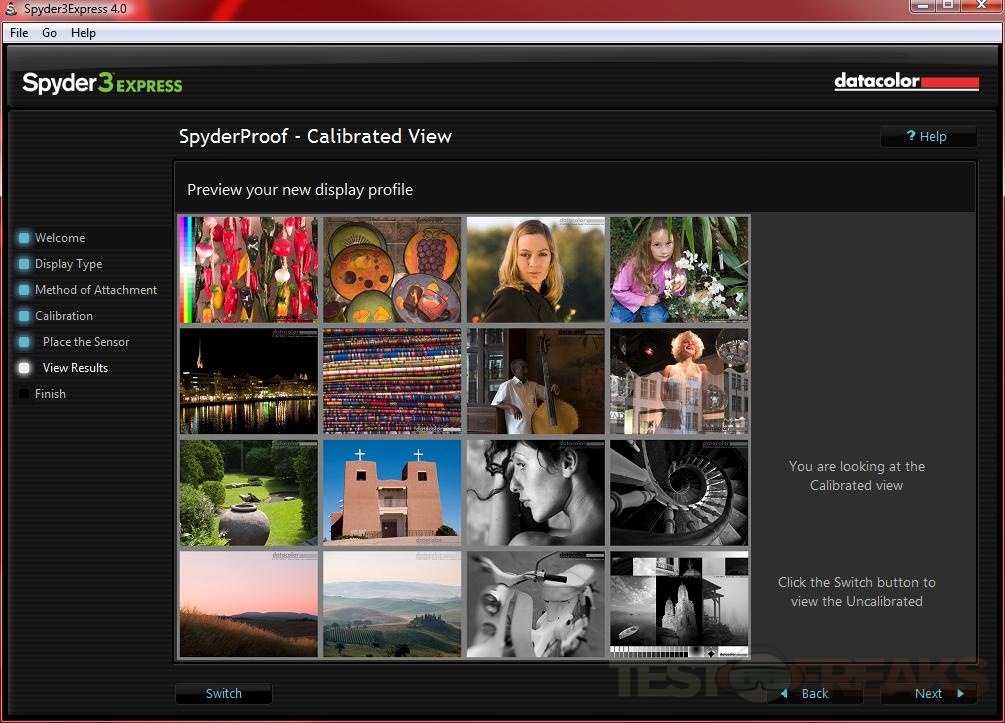The width and height of the screenshot is (1005, 723).
Task: Open the File menu
Action: click(x=19, y=33)
